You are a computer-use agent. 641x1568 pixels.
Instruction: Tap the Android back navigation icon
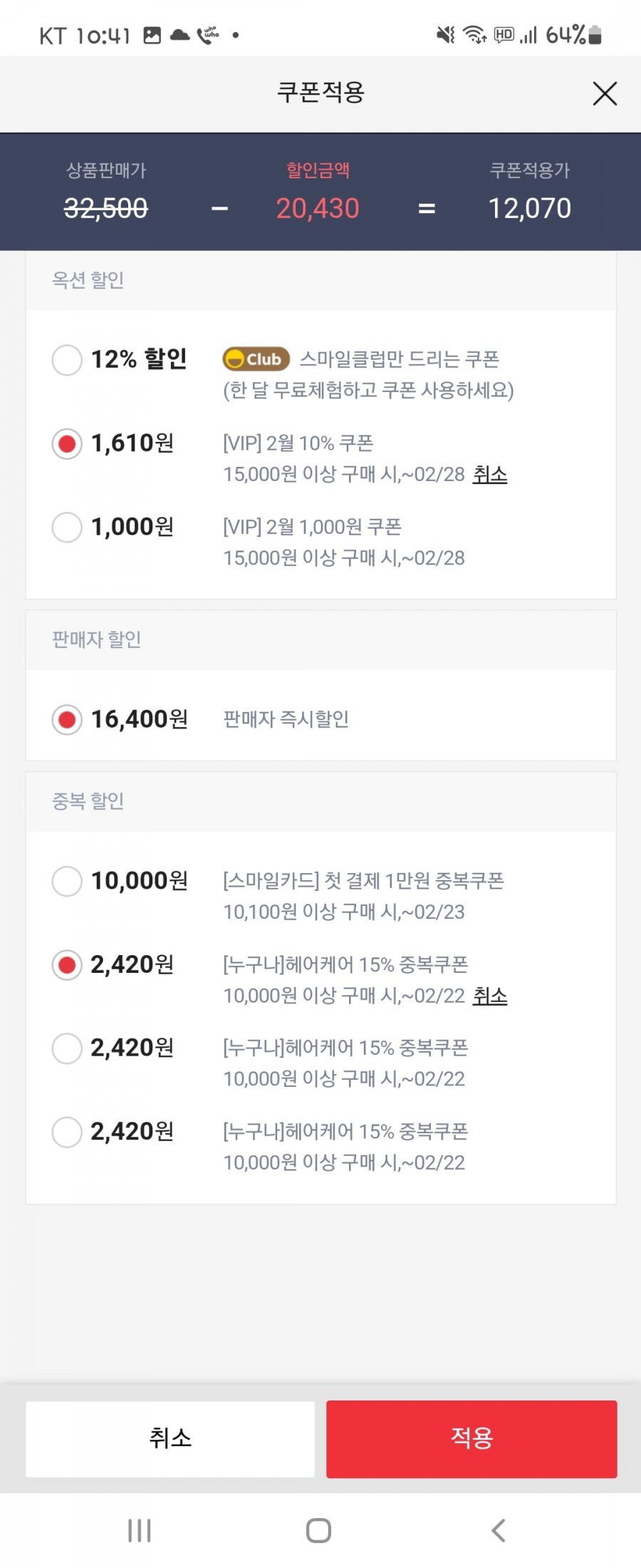click(499, 1530)
